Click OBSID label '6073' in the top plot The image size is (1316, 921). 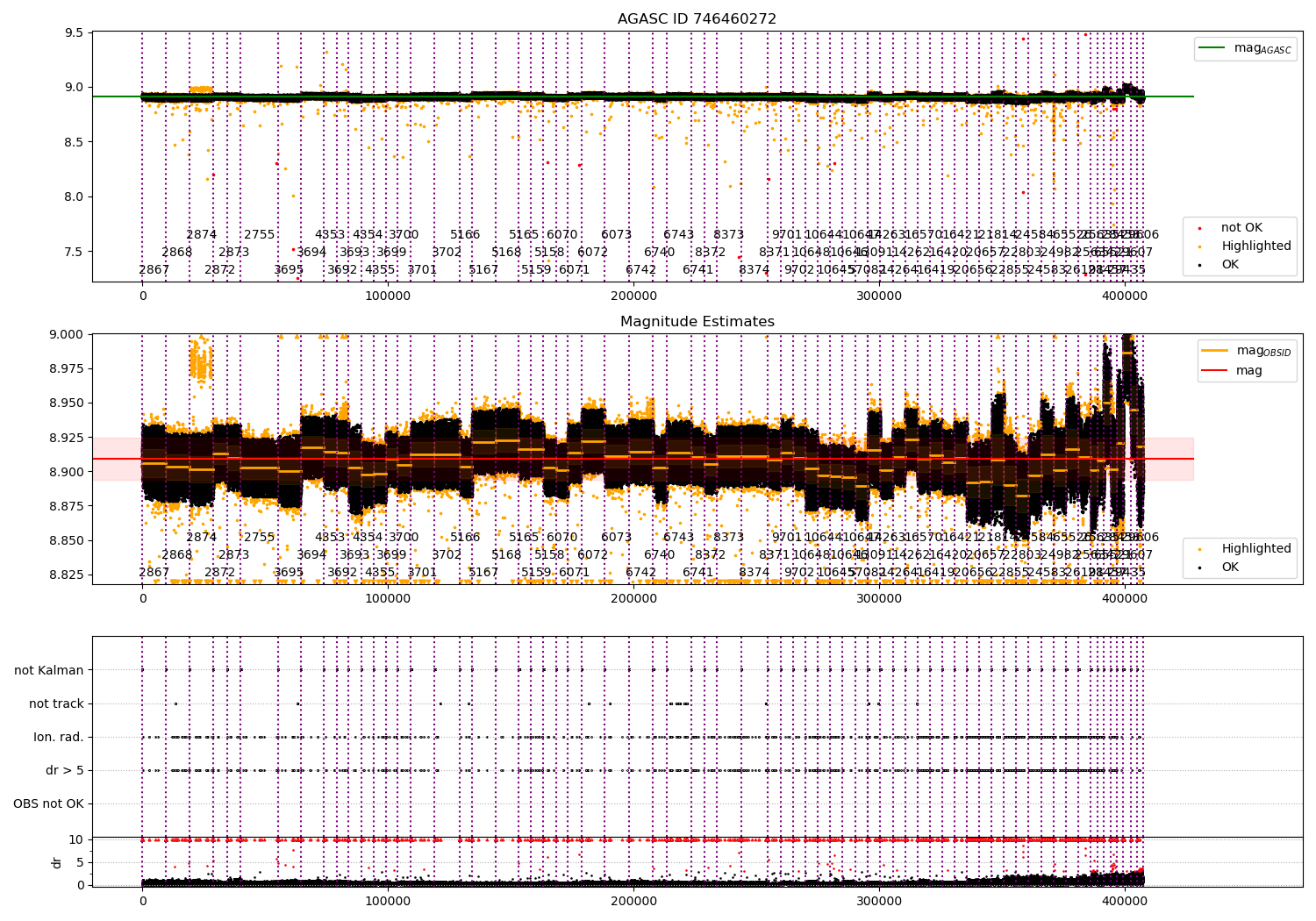point(617,234)
